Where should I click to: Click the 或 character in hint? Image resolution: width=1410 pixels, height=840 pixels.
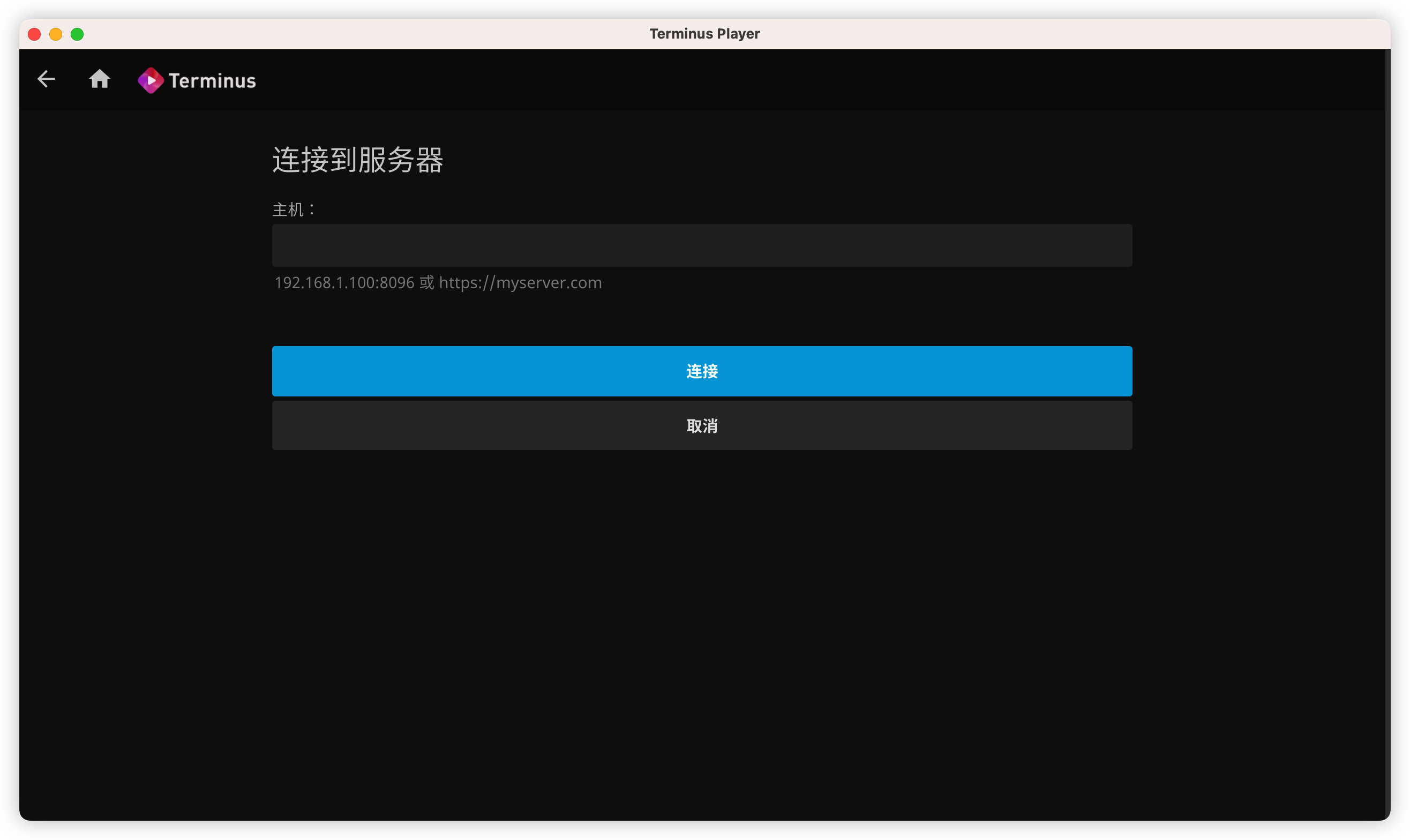427,282
